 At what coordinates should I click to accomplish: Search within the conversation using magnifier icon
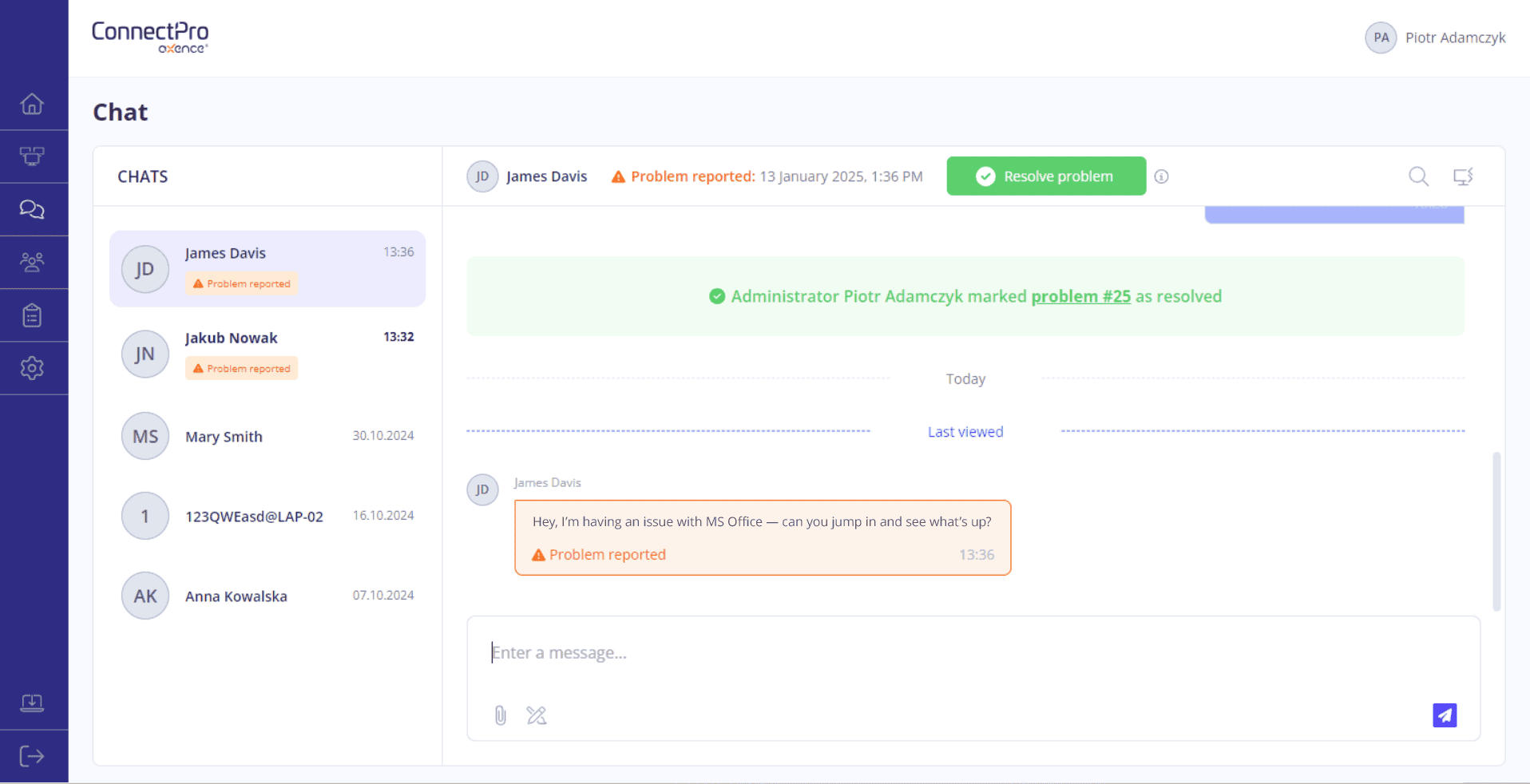coord(1418,176)
